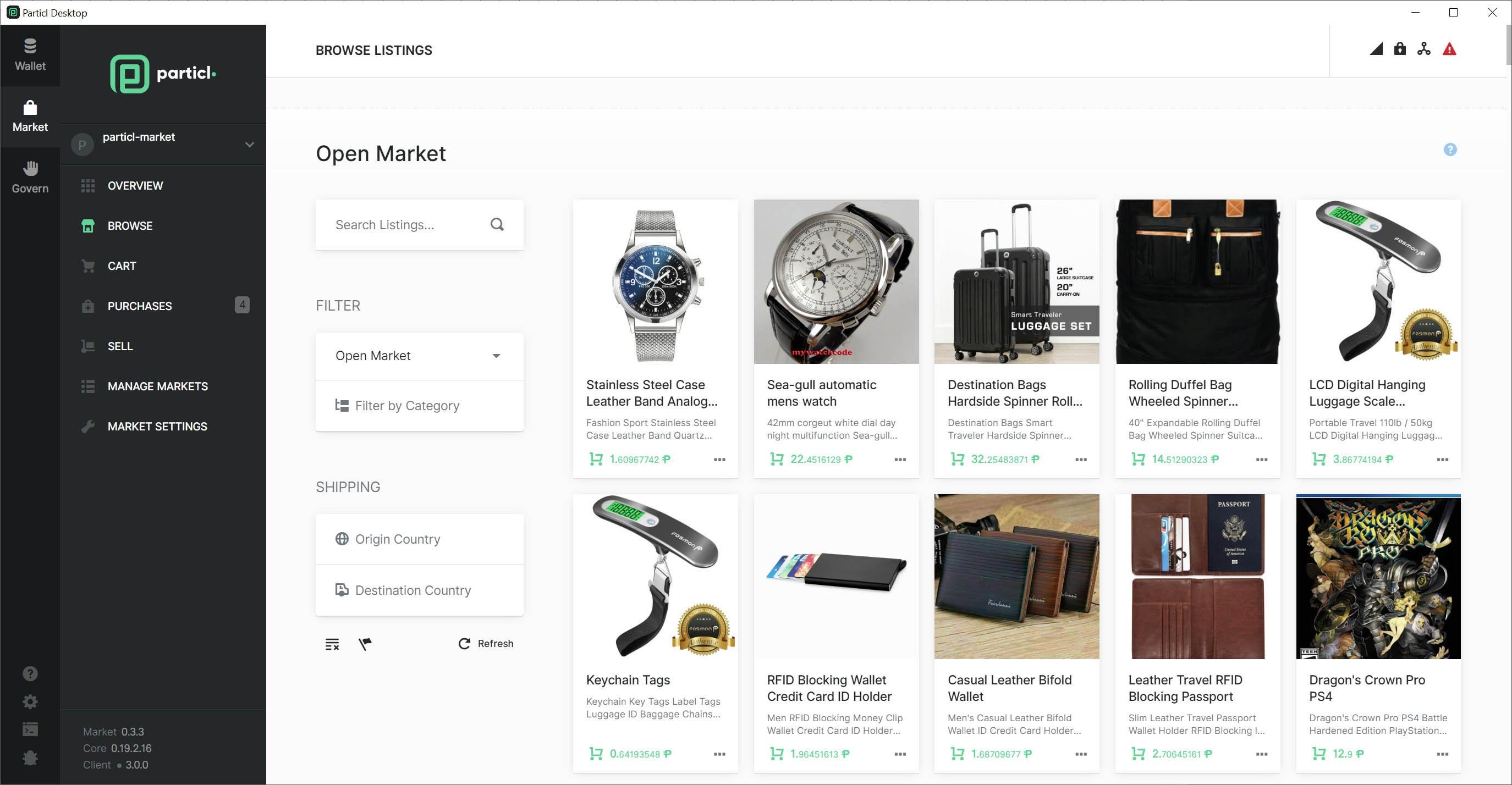This screenshot has width=1512, height=785.
Task: Open the Wallet section
Action: click(30, 54)
